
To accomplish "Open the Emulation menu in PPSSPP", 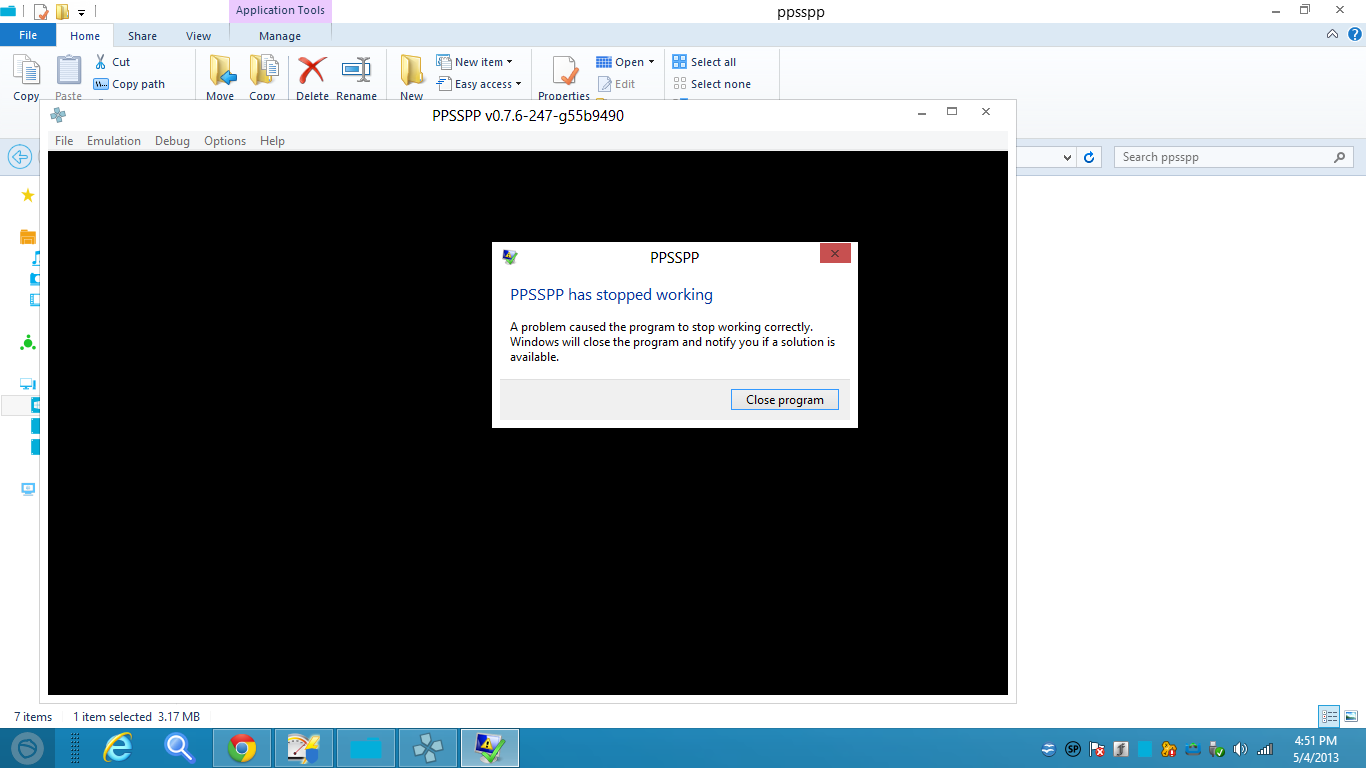I will 114,141.
